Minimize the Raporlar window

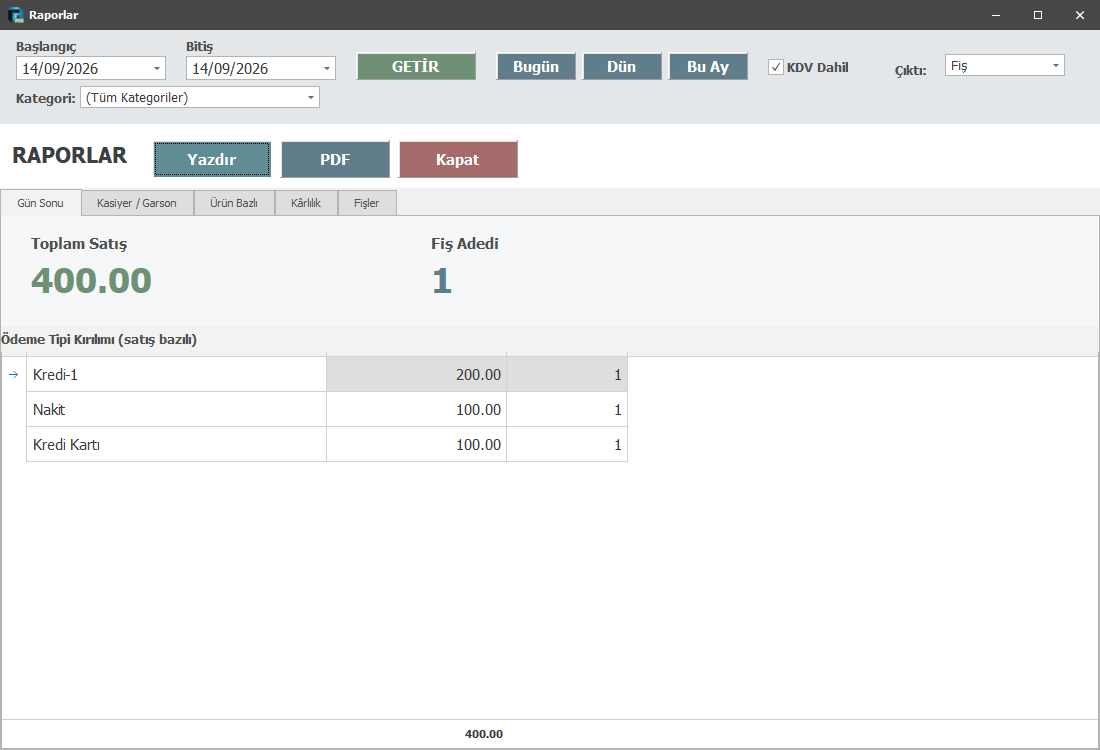(x=995, y=15)
